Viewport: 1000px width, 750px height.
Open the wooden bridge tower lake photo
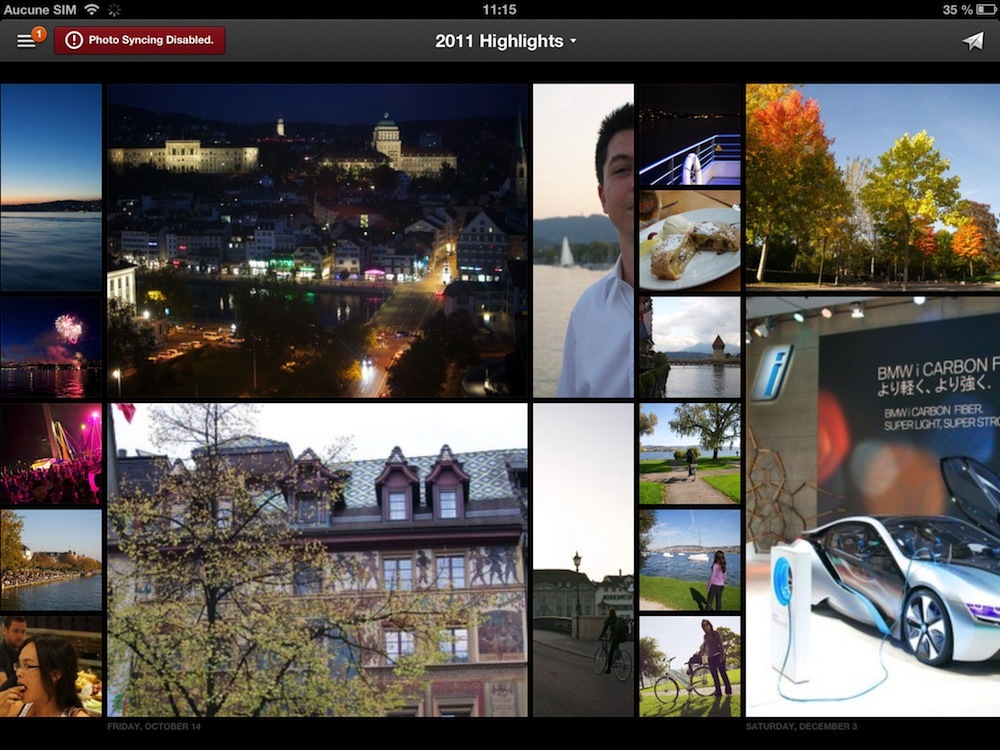(x=690, y=347)
